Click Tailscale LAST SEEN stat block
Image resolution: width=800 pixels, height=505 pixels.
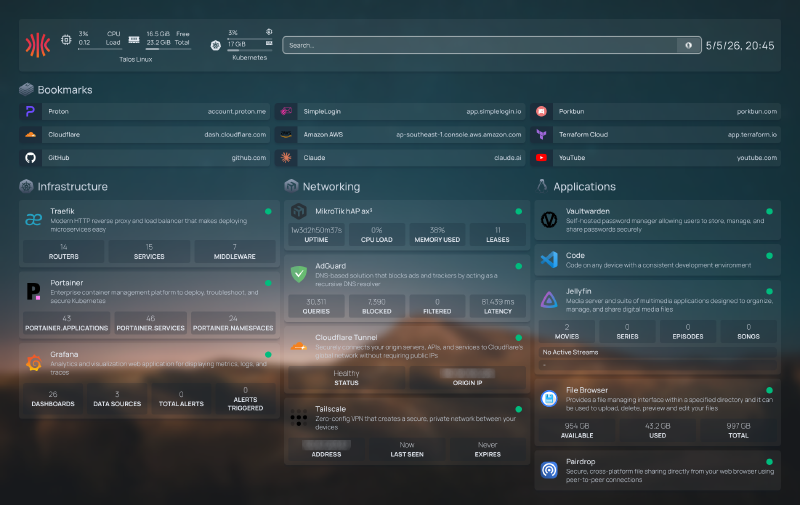pos(407,449)
